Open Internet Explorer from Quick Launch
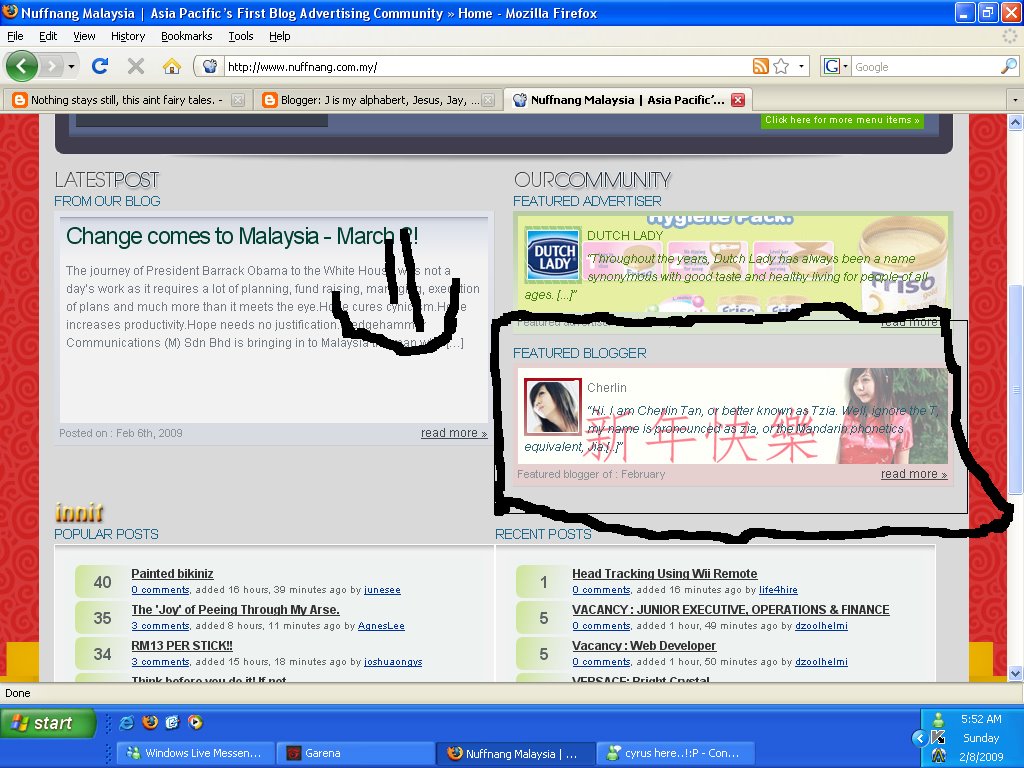Screen dimensions: 1024x768 coord(127,722)
